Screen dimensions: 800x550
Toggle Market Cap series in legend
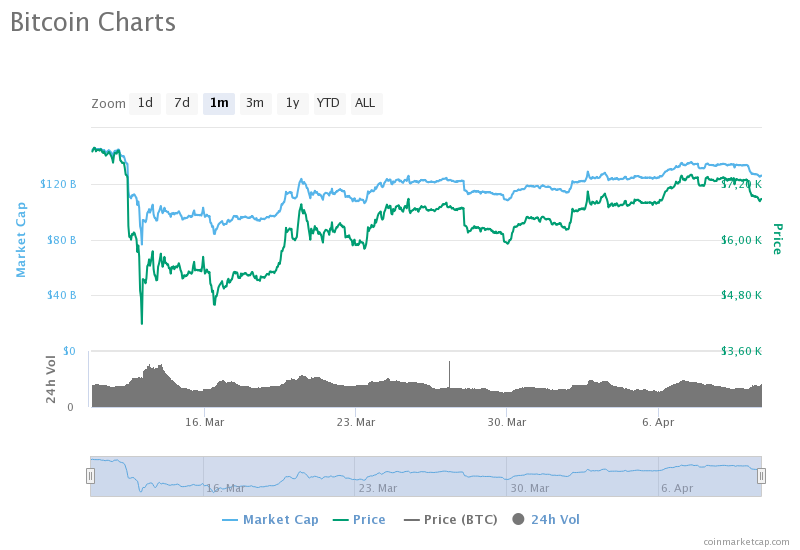tap(270, 519)
